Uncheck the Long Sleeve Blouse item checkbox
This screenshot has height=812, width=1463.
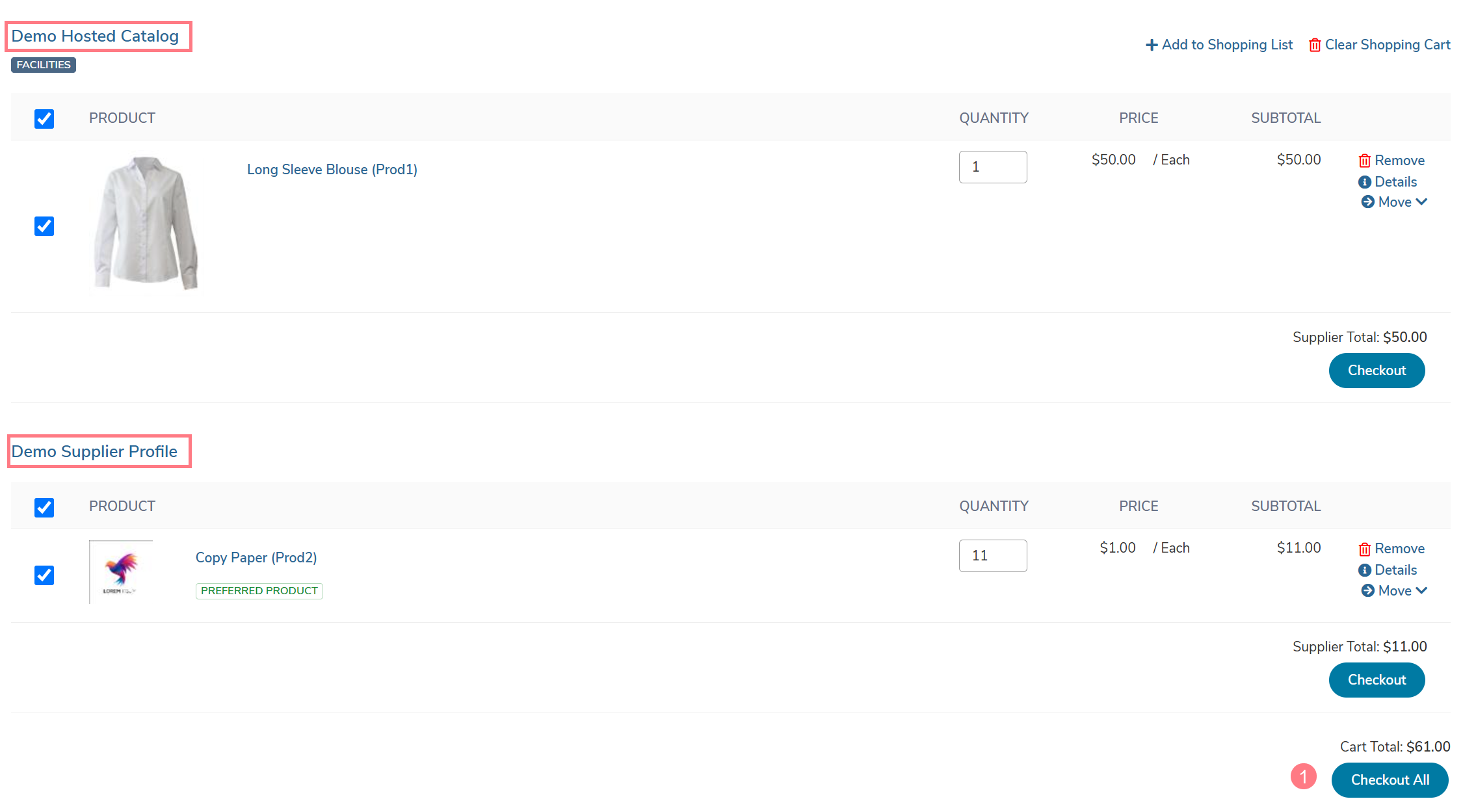pyautogui.click(x=44, y=226)
